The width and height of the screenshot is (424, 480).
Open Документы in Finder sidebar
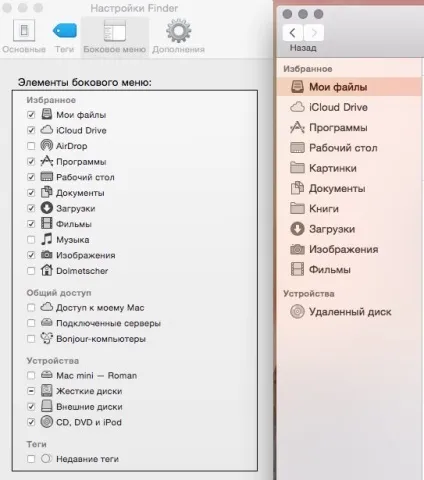click(x=349, y=188)
